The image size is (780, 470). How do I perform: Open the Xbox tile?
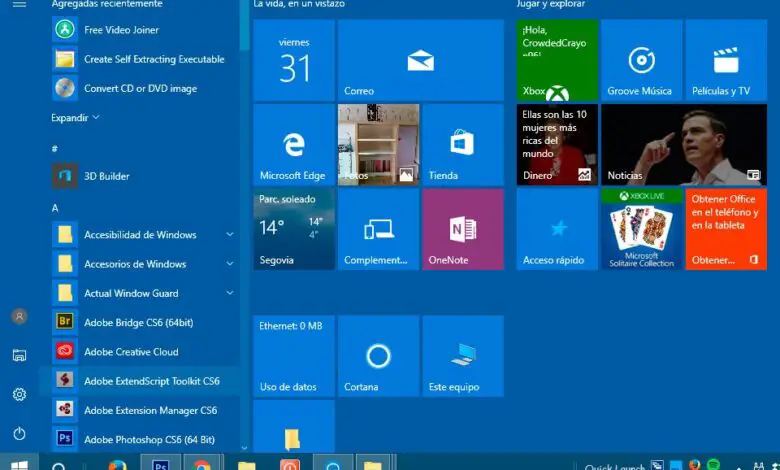coord(557,60)
